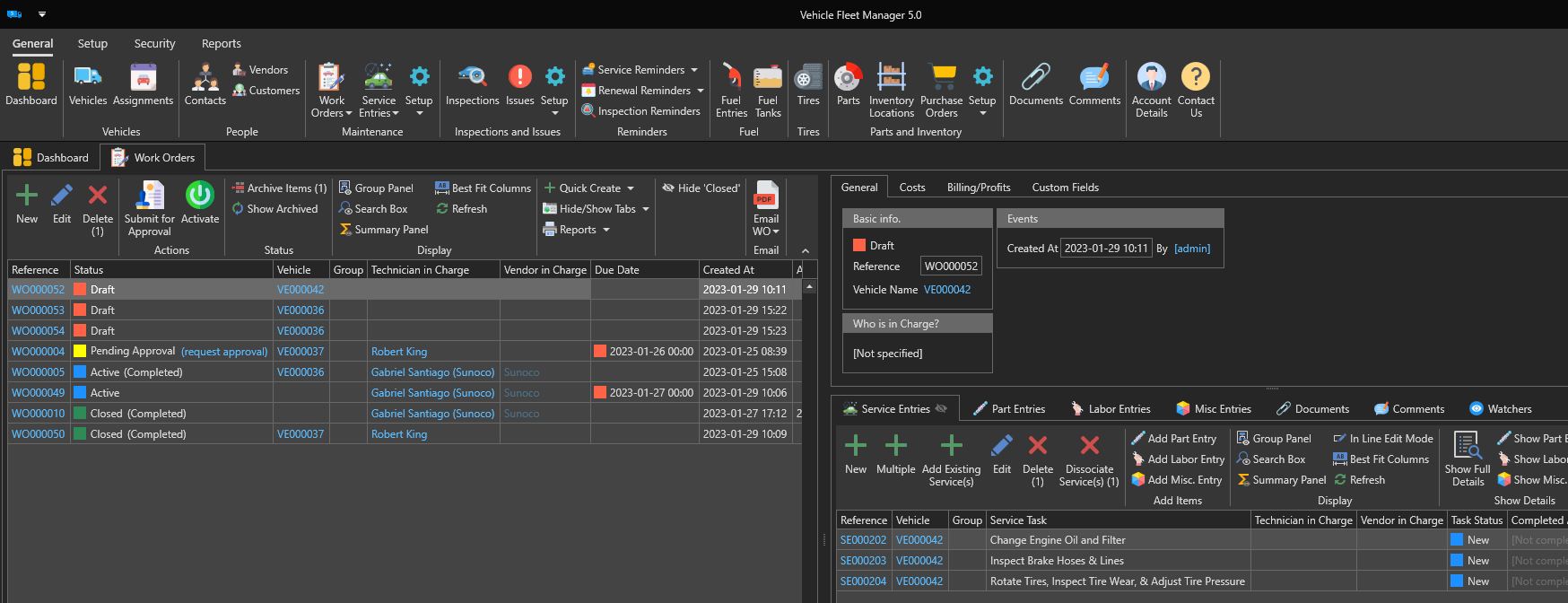Screen dimensions: 1568x603
Task: Open the Billing/Profits tab
Action: pos(979,188)
